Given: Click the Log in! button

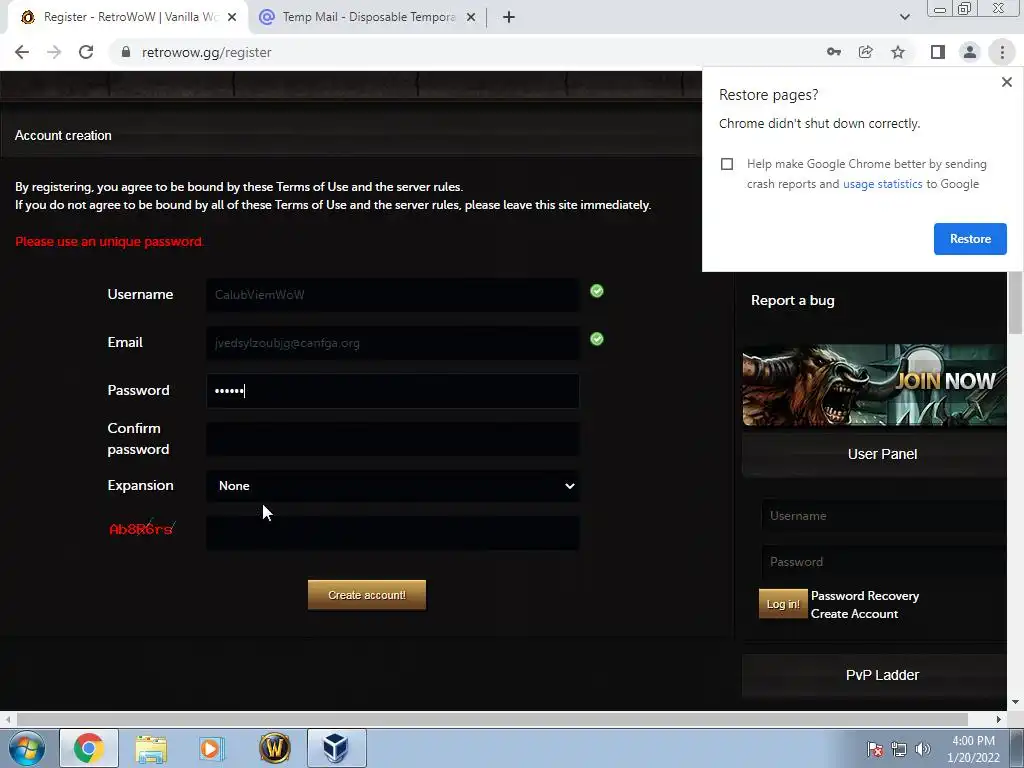Looking at the screenshot, I should 783,604.
